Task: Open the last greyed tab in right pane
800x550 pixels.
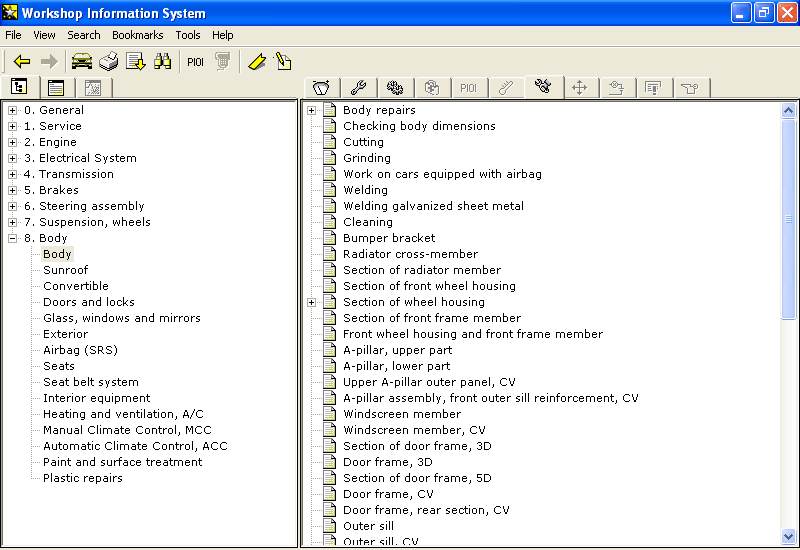Action: 691,88
